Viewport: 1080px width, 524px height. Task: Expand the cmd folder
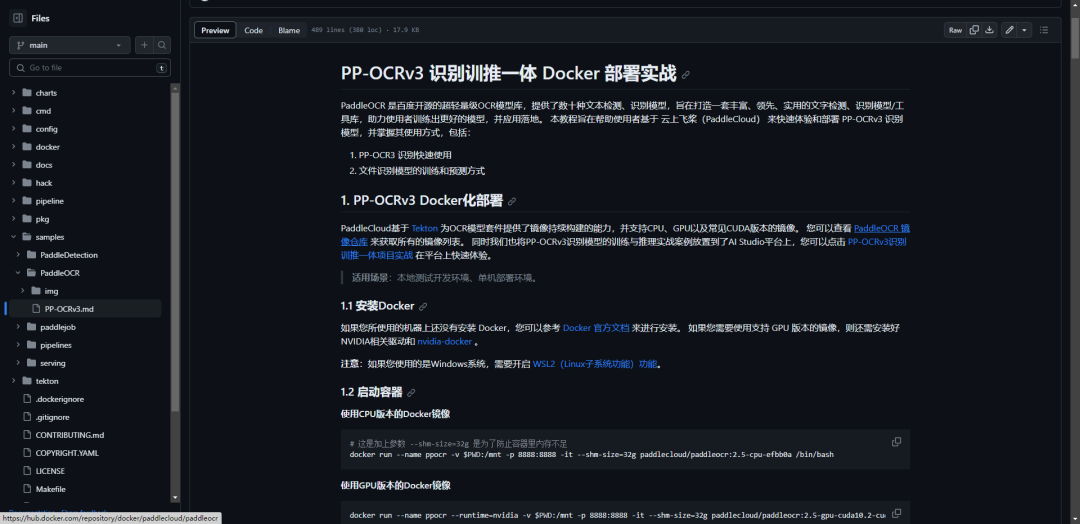point(13,110)
